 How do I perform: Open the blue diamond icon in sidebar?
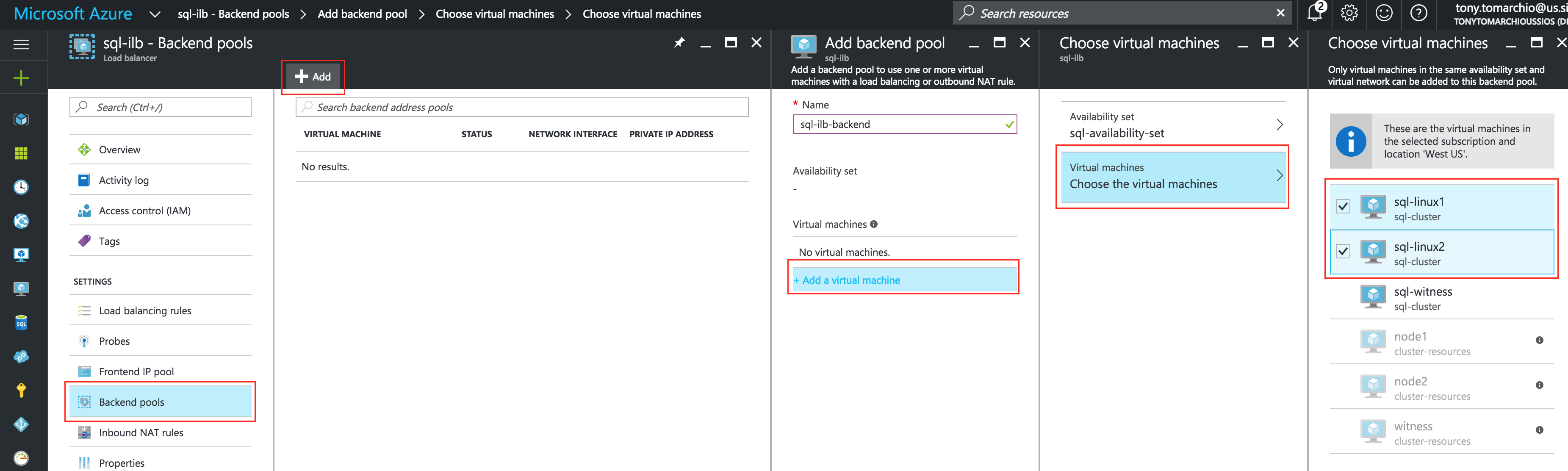[x=21, y=424]
